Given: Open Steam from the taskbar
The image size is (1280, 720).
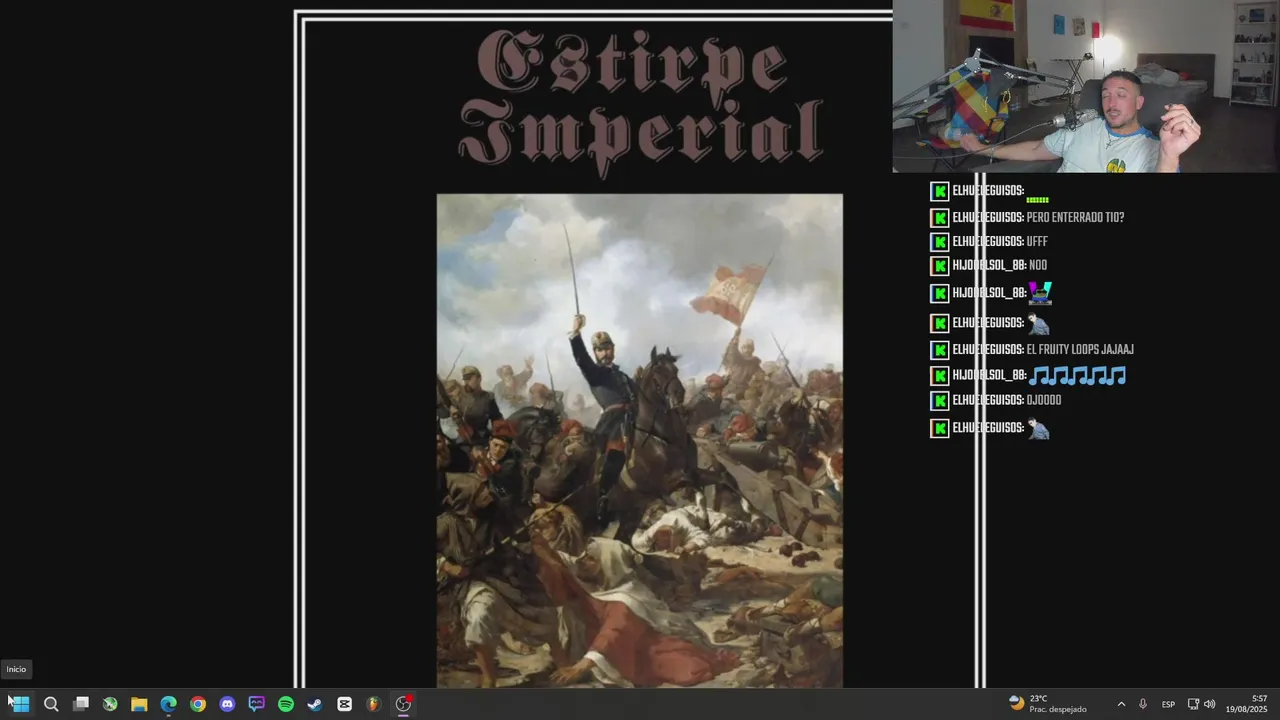Looking at the screenshot, I should (x=315, y=704).
